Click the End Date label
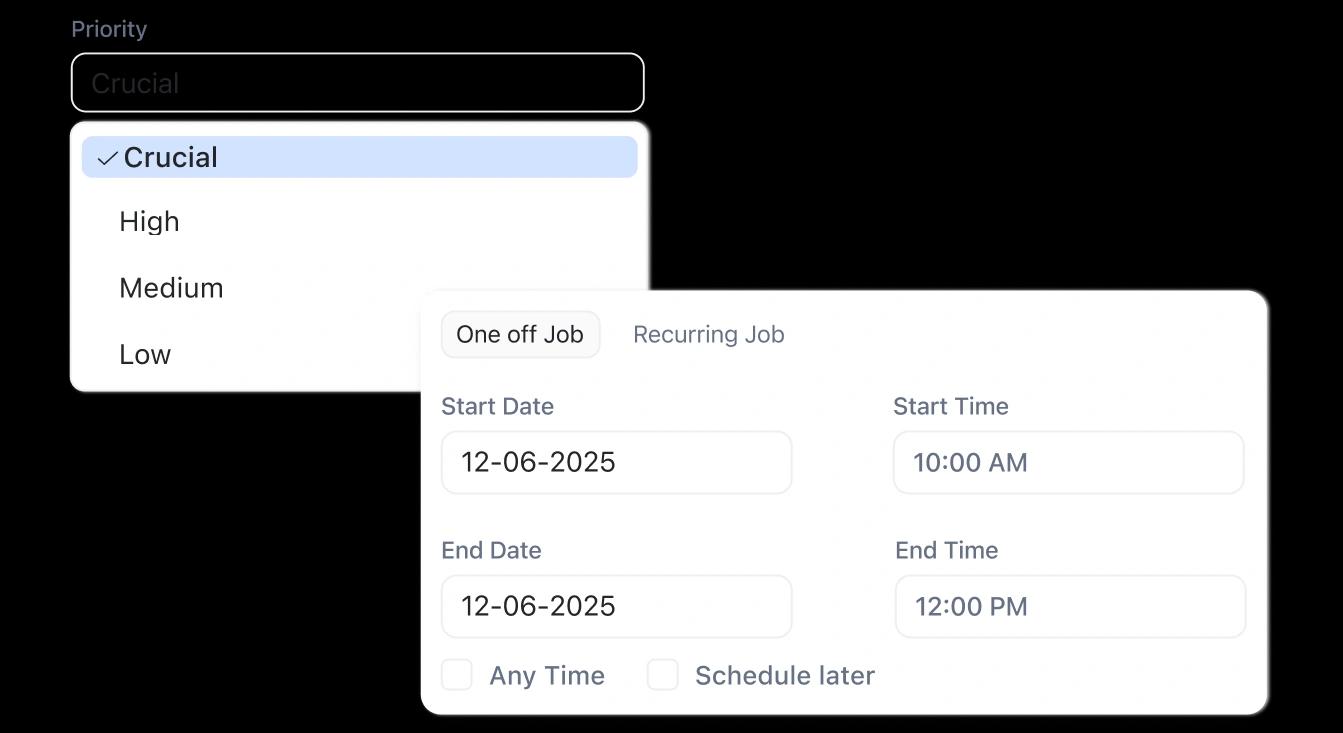This screenshot has height=733, width=1343. point(491,550)
